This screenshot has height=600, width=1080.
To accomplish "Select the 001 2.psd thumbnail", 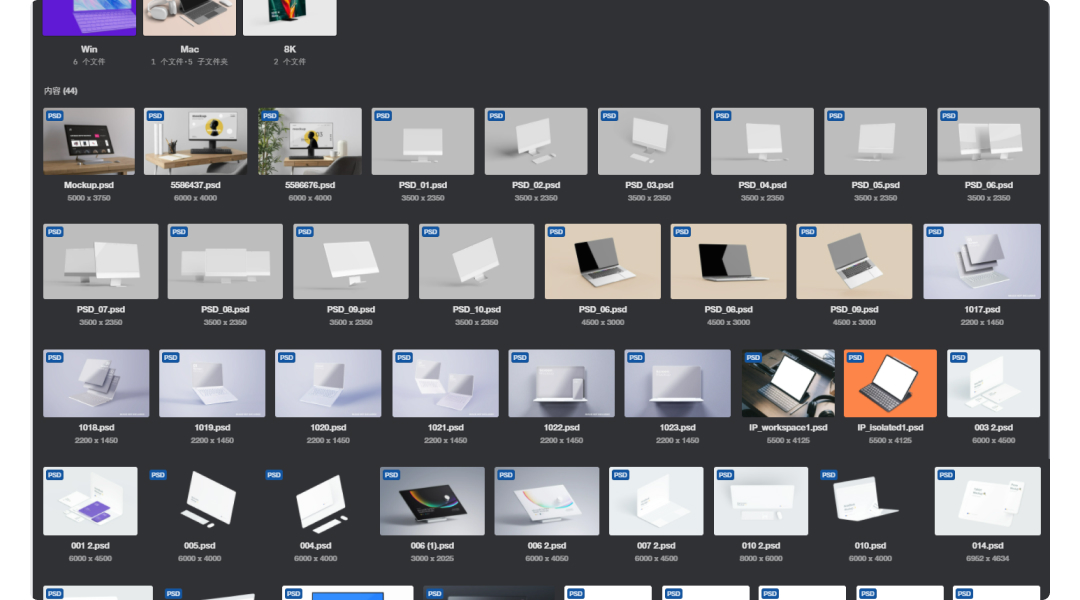I will (90, 501).
